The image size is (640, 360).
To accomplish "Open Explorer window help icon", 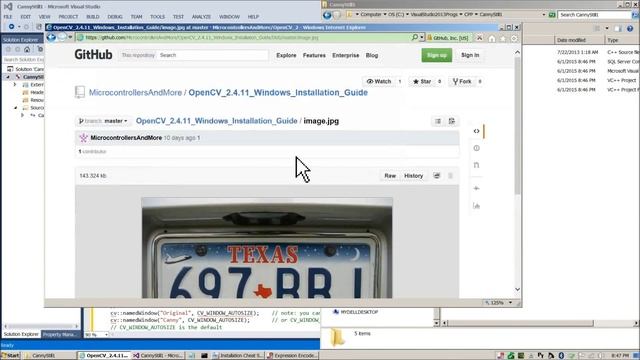I will pos(630,28).
